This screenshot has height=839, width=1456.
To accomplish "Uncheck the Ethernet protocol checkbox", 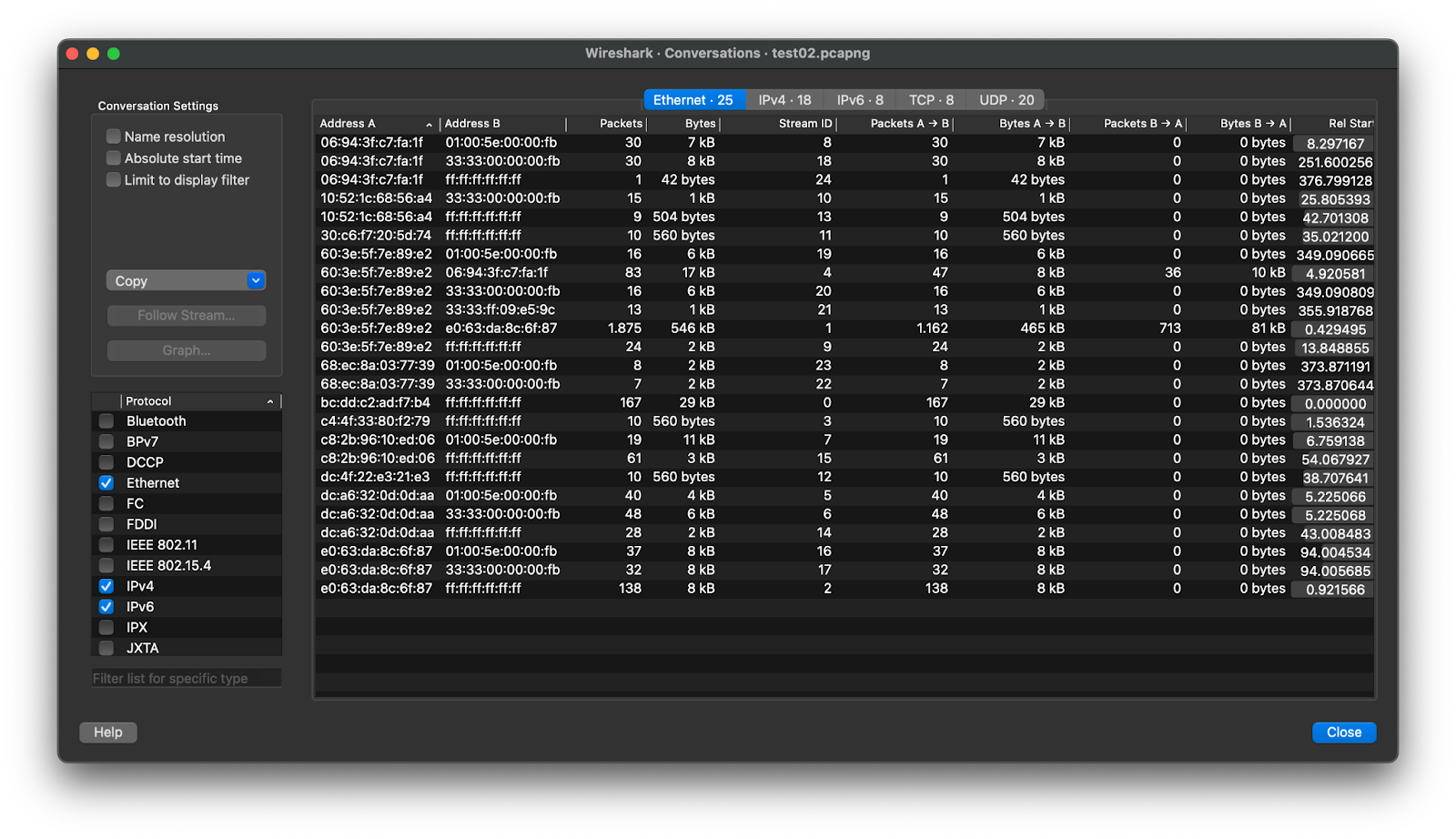I will 106,483.
